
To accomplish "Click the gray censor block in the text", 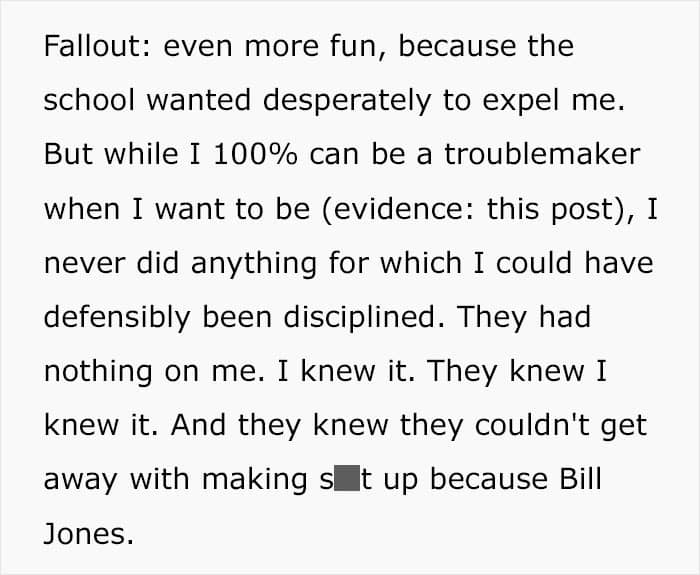I will click(x=343, y=479).
